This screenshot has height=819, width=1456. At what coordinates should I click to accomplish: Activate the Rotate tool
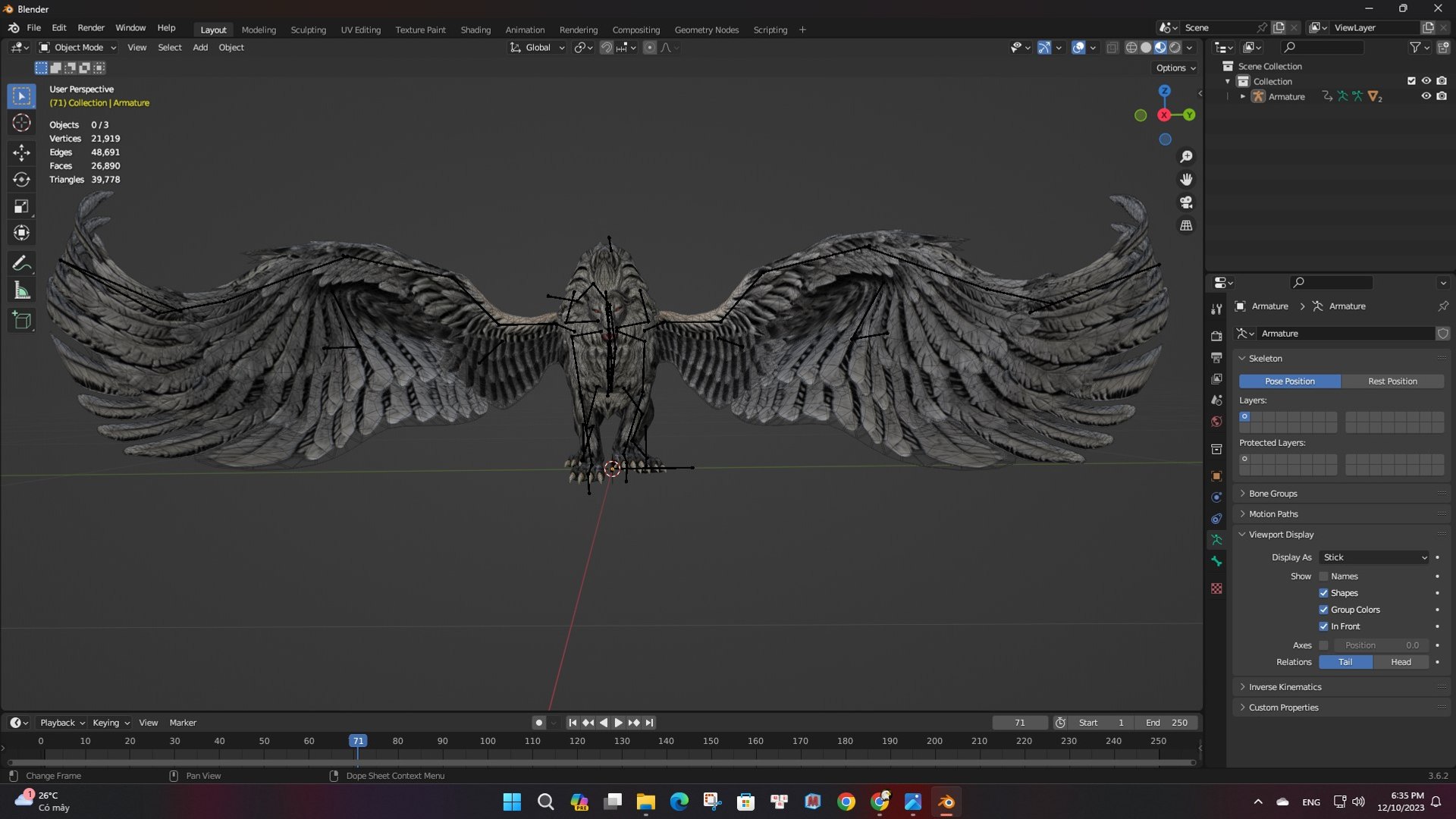21,180
